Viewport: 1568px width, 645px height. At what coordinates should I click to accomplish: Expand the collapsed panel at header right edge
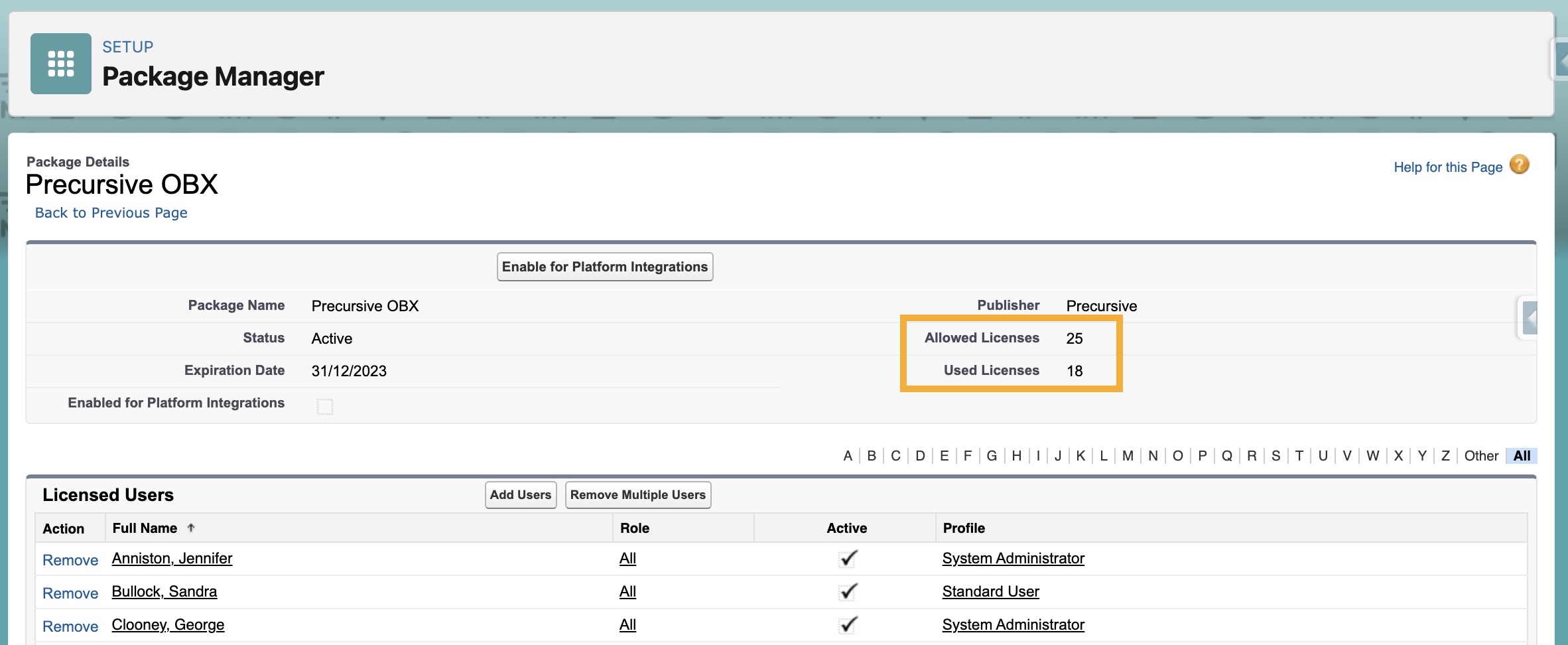tap(1561, 62)
